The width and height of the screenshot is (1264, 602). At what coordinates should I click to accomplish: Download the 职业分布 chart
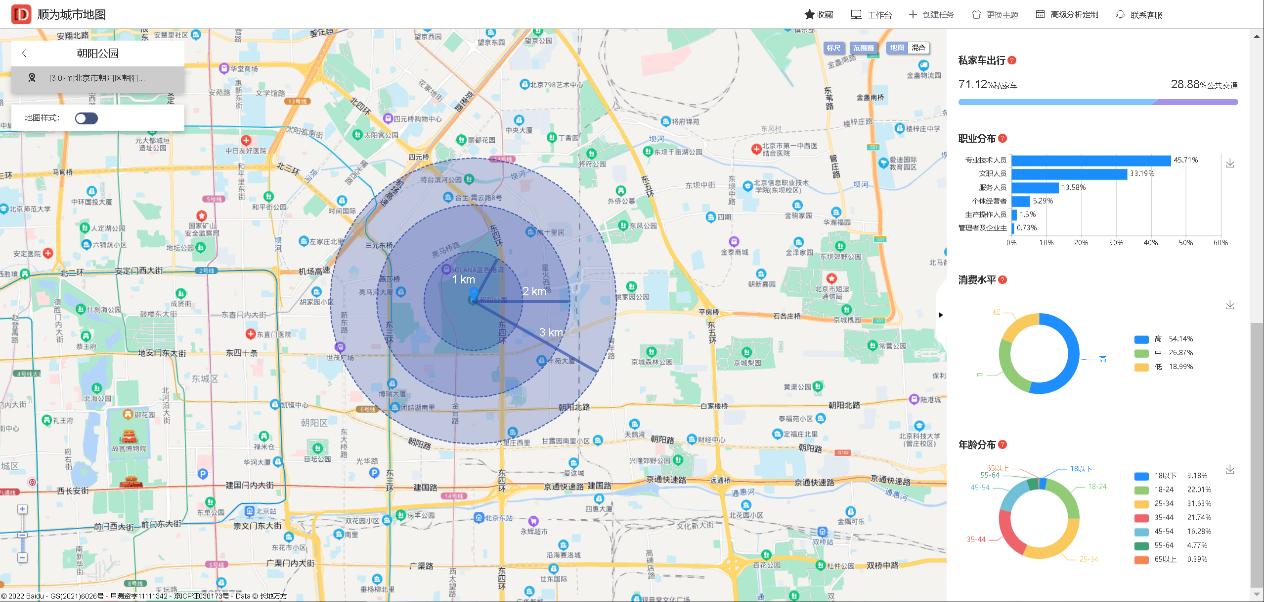tap(1230, 164)
